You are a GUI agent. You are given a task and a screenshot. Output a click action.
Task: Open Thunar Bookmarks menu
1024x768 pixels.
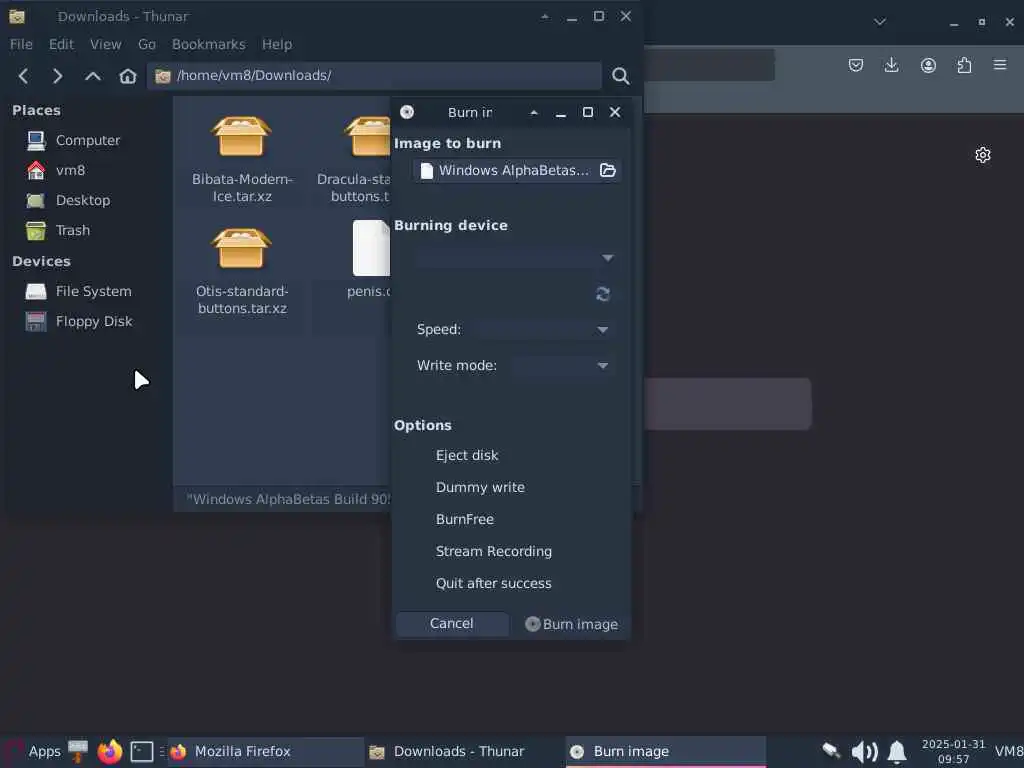[x=209, y=44]
